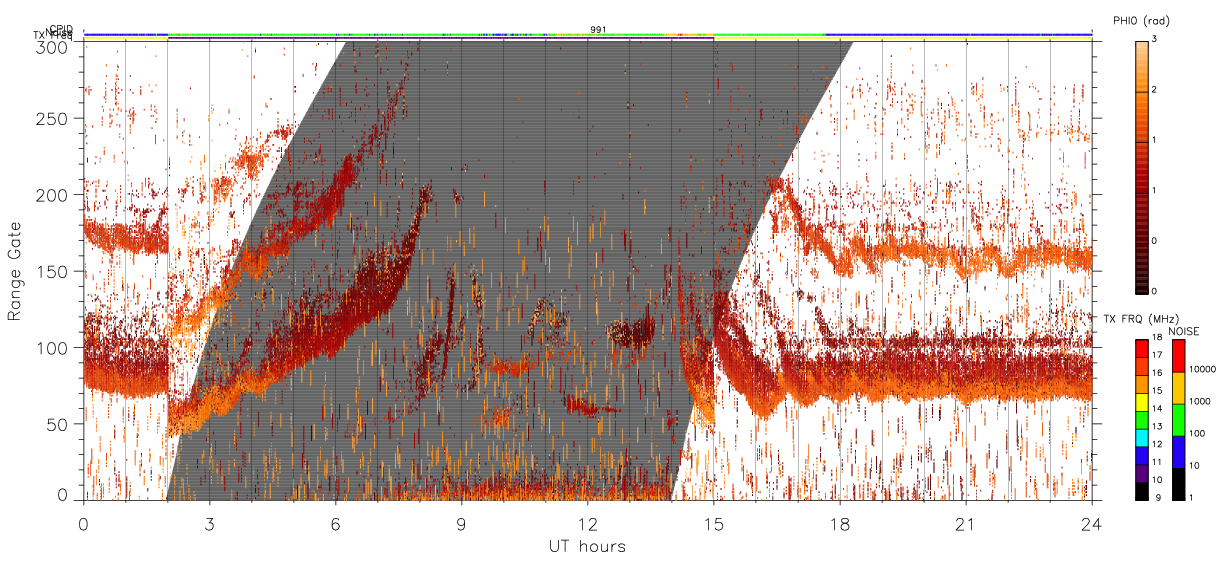
Task: Click the 'PHI0 (rad)' colorbar title
Action: pos(1141,20)
